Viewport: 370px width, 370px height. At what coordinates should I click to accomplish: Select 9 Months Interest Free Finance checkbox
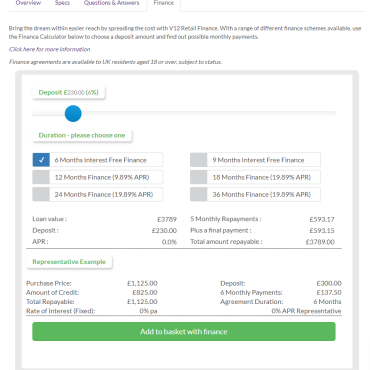[199, 160]
